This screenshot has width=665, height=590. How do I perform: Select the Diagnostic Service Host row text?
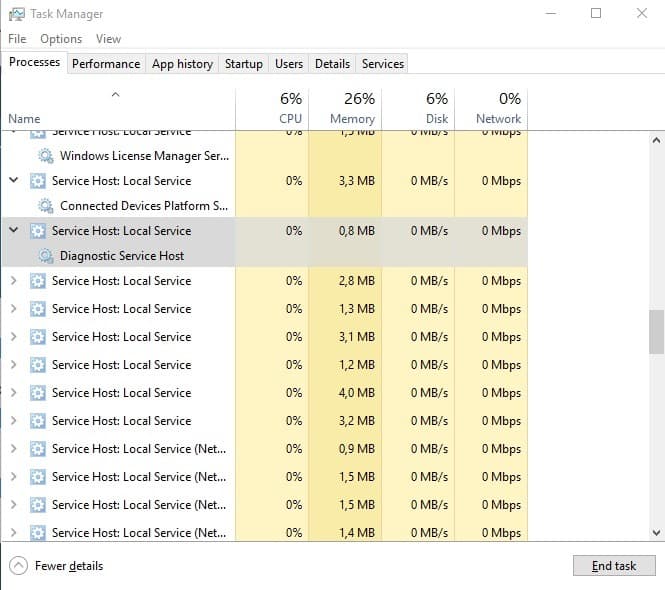point(122,256)
